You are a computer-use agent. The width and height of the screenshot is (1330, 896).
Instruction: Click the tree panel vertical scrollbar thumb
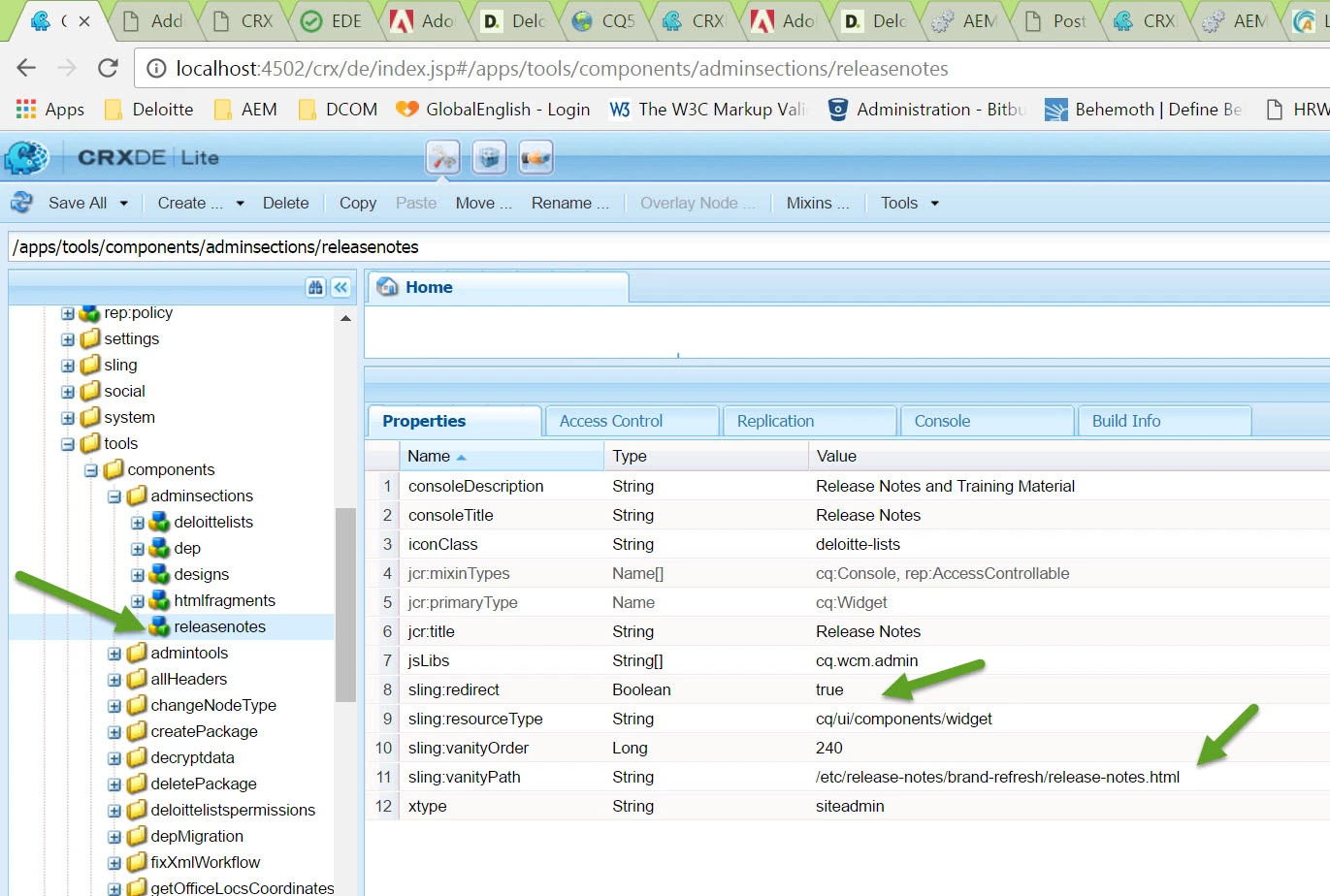click(345, 604)
